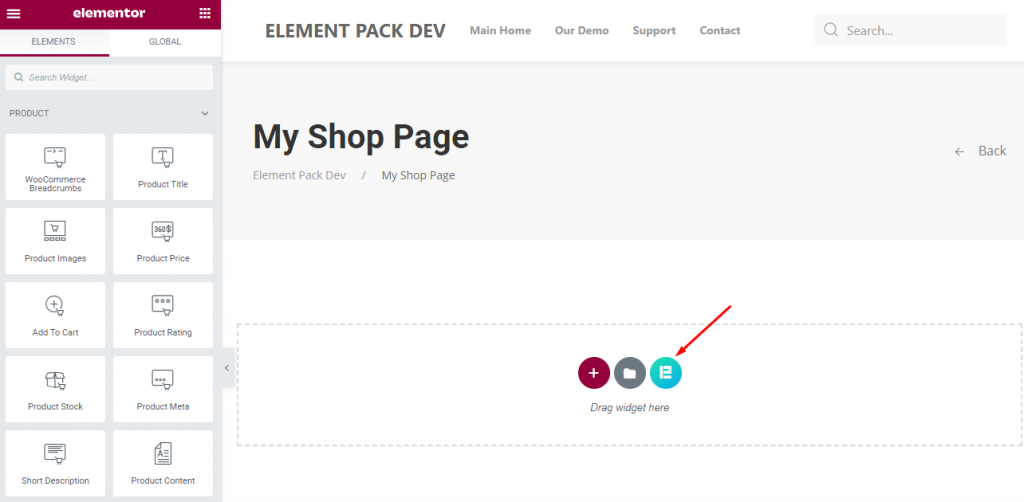Select the Add To Cart widget
The height and width of the screenshot is (502, 1024).
coord(56,315)
